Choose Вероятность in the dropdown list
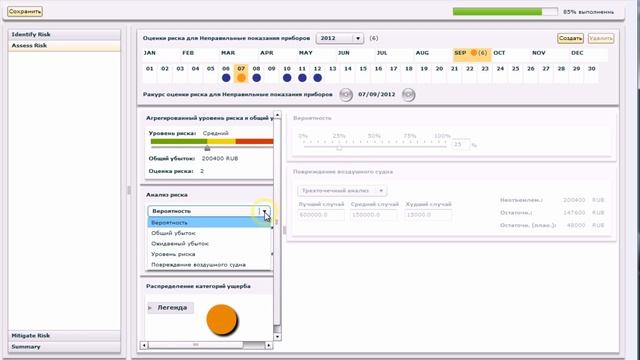Image resolution: width=640 pixels, height=360 pixels. (x=209, y=222)
